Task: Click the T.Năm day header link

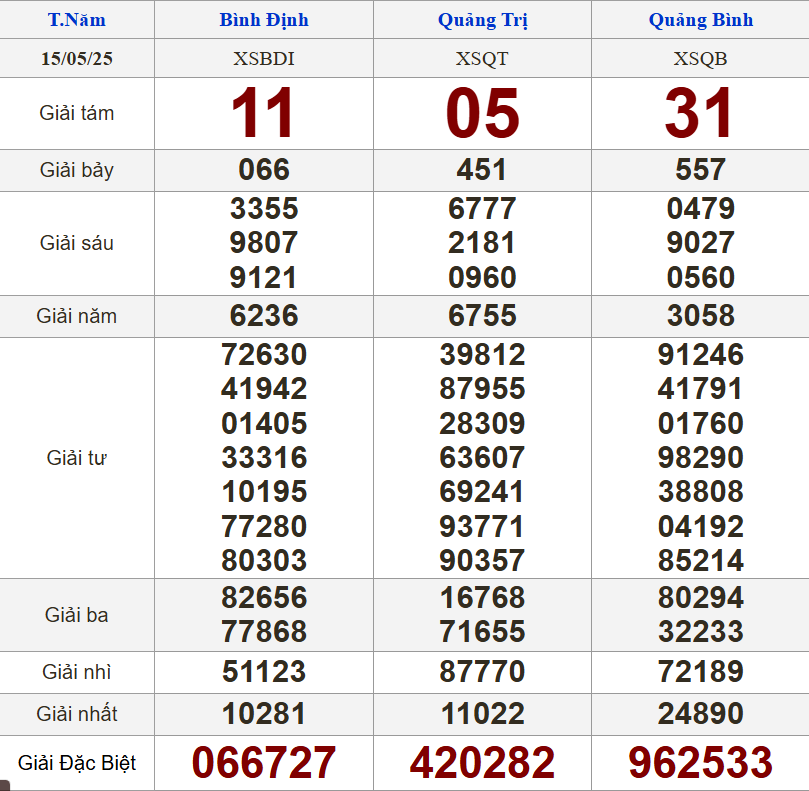Action: (x=77, y=20)
